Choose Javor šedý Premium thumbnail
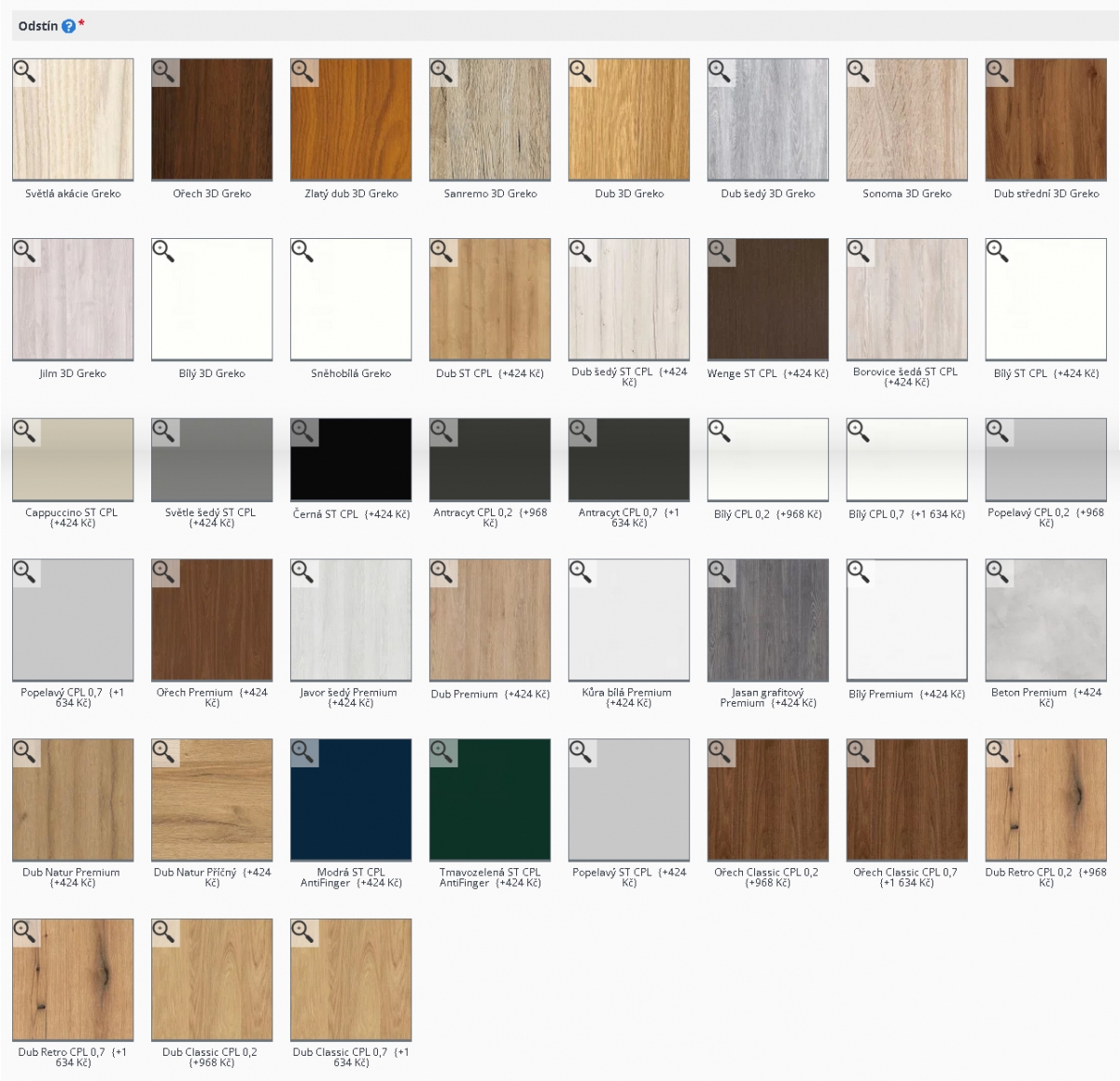The width and height of the screenshot is (1120, 1081). coord(351,620)
